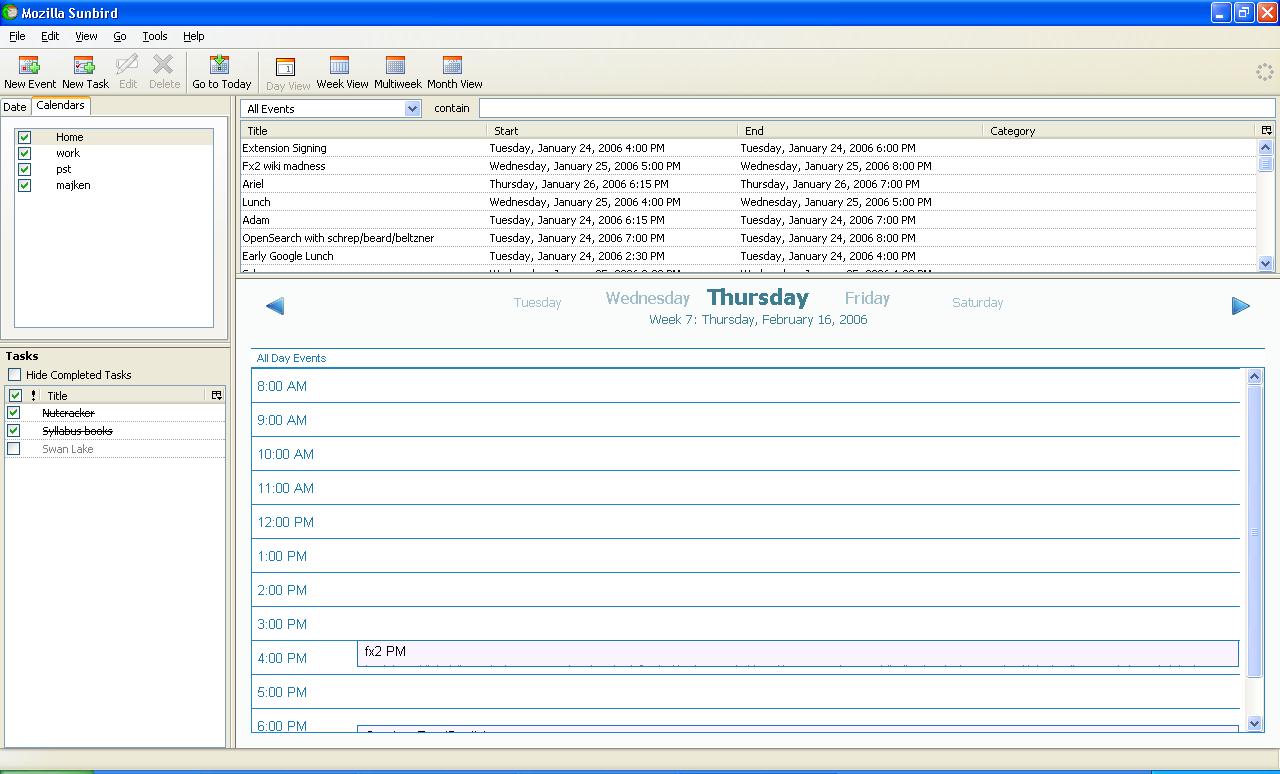Open the task list column picker
Image resolution: width=1280 pixels, height=774 pixels.
(216, 395)
